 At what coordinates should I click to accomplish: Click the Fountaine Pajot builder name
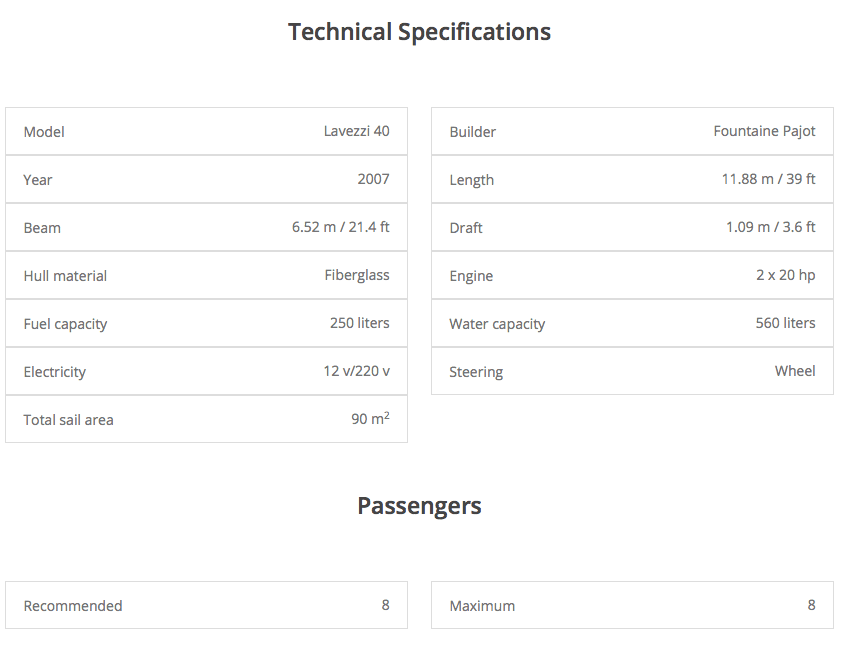pyautogui.click(x=764, y=131)
